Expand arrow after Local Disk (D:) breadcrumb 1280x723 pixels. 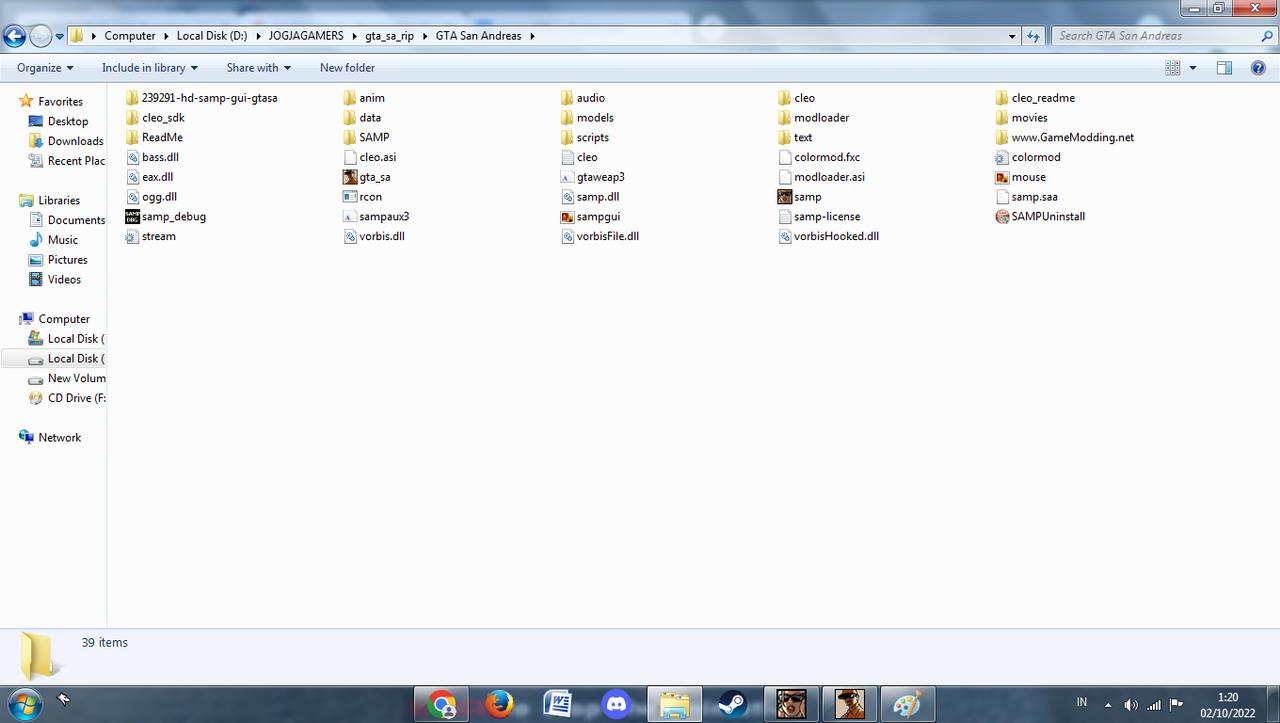(x=260, y=36)
